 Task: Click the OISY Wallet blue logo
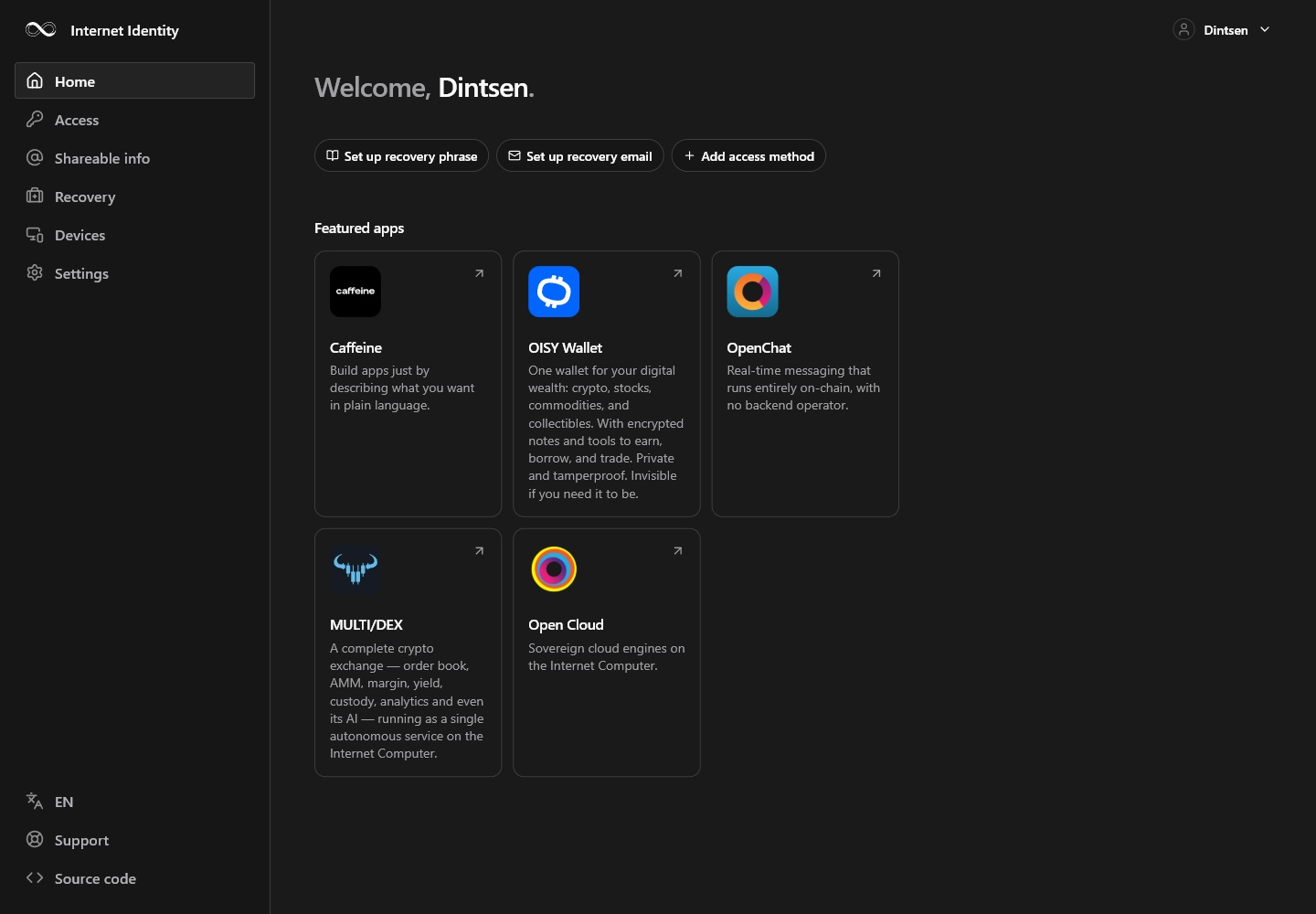coord(554,292)
